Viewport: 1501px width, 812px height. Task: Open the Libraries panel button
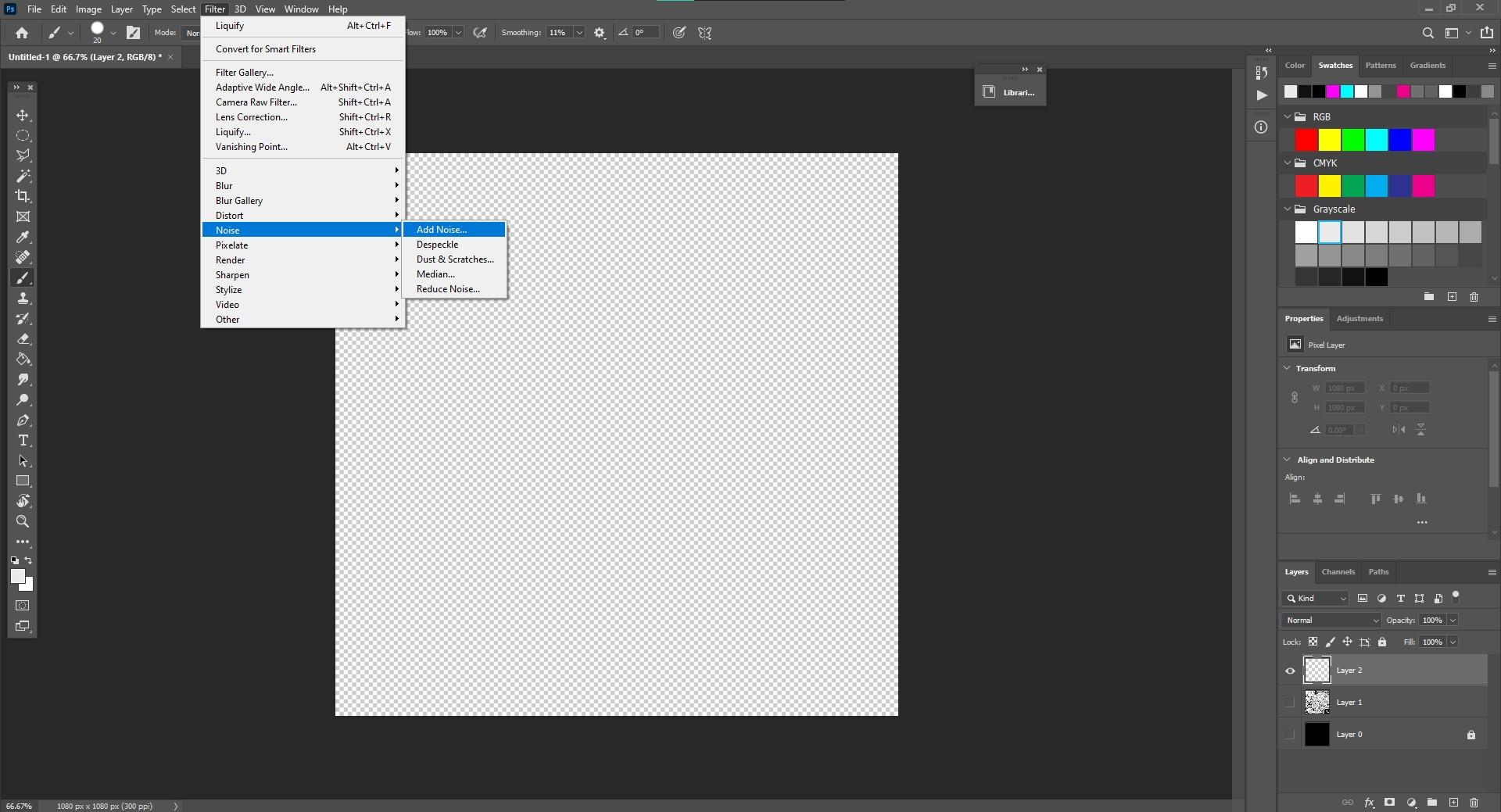(1010, 92)
